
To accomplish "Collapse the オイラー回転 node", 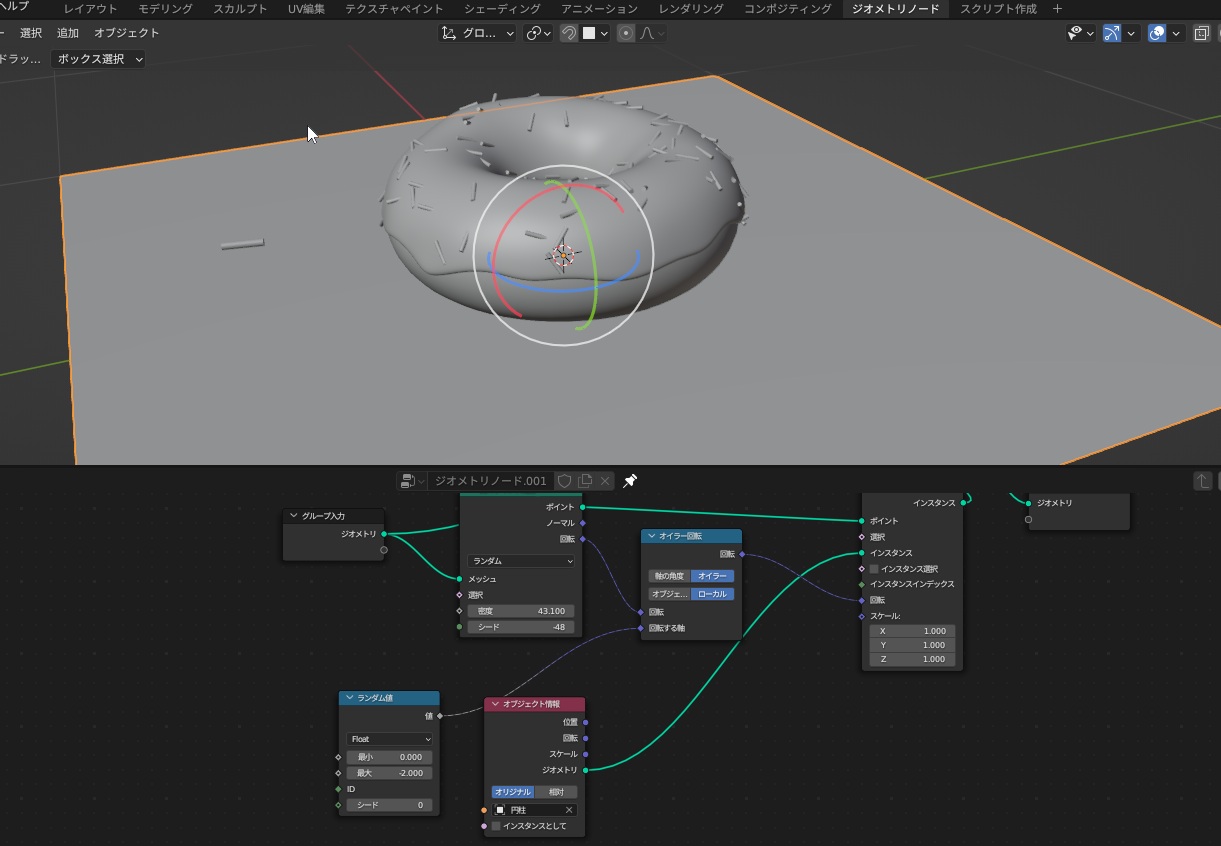I will (x=651, y=536).
